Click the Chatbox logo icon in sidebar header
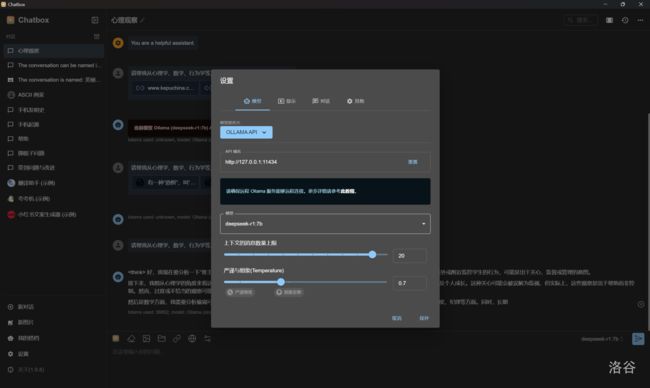The image size is (650, 388). 11,20
